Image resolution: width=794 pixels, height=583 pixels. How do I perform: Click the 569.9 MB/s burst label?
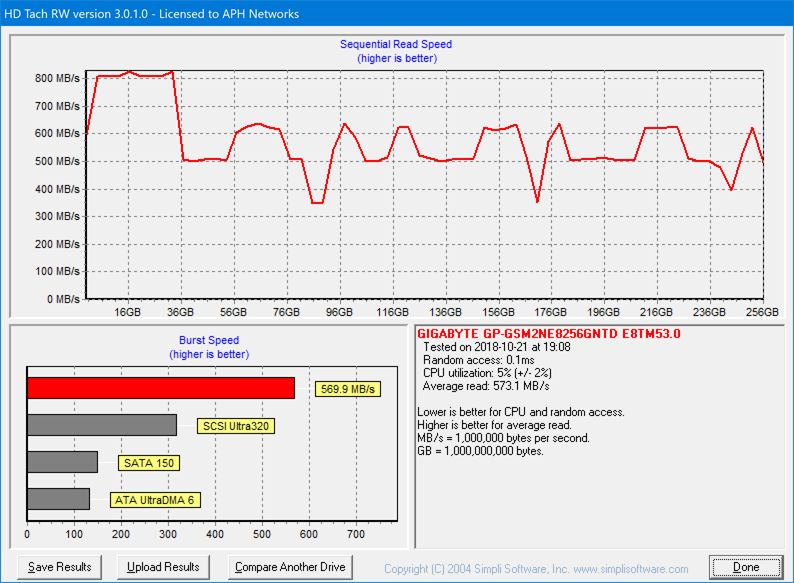coord(346,389)
